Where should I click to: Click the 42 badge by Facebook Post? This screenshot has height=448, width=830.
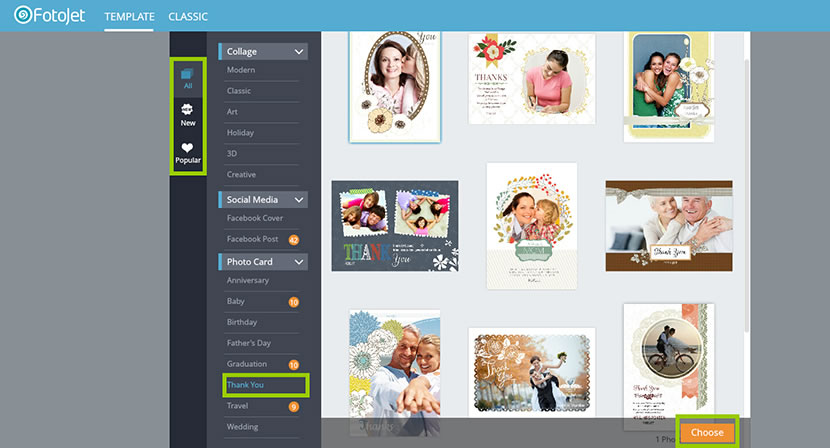pos(294,240)
